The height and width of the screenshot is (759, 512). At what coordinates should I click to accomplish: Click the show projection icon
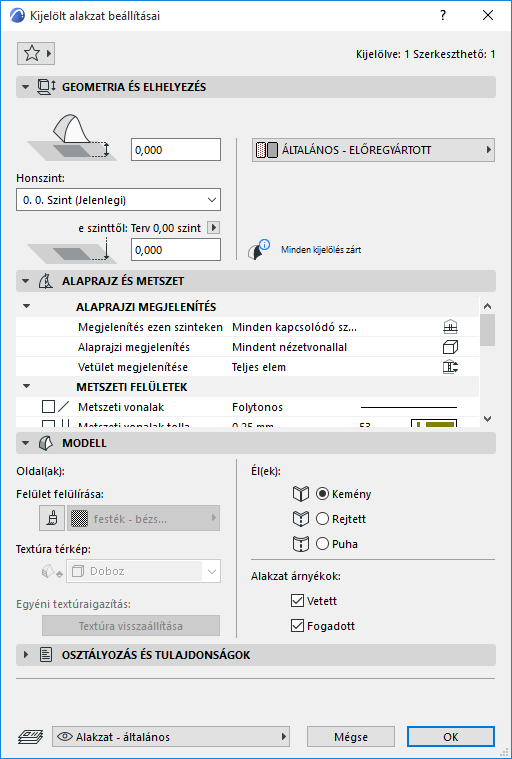(450, 367)
